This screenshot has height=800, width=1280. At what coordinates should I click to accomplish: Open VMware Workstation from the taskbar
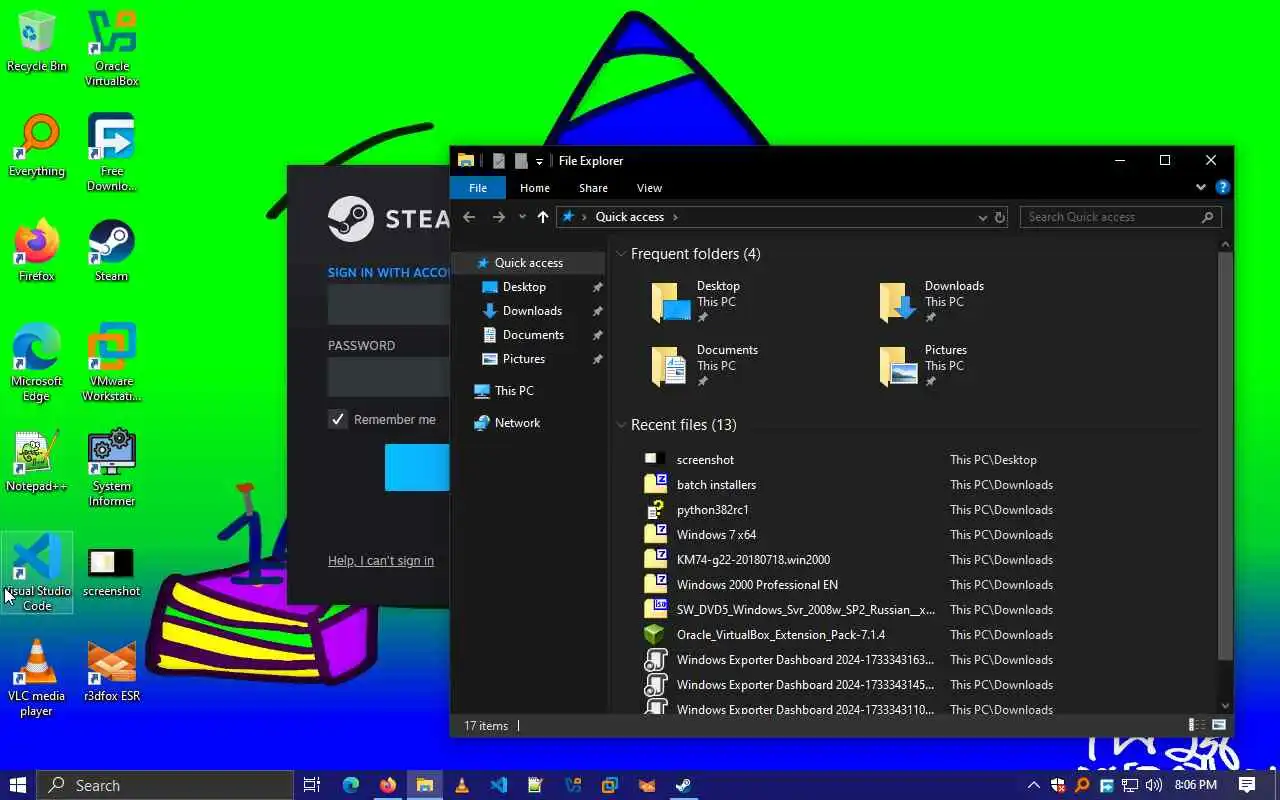pyautogui.click(x=610, y=785)
